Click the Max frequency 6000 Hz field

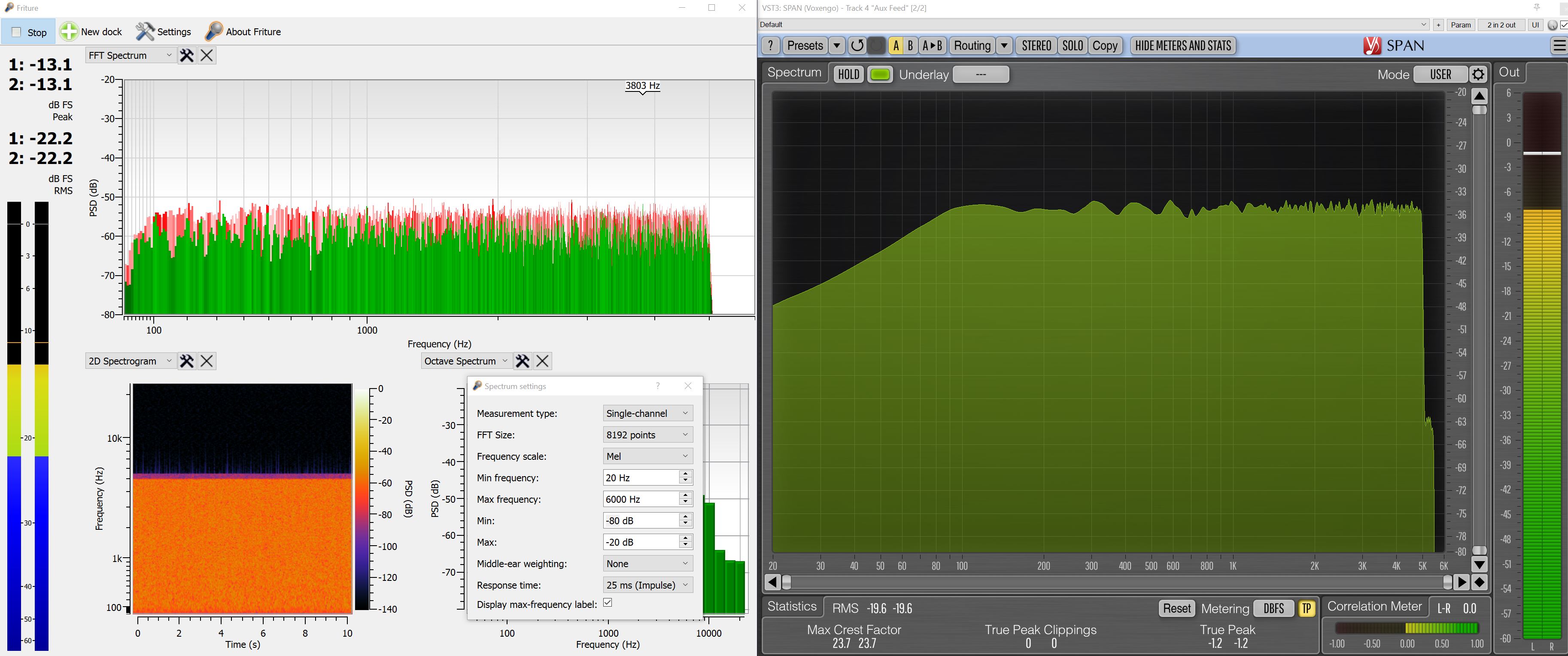coord(640,499)
